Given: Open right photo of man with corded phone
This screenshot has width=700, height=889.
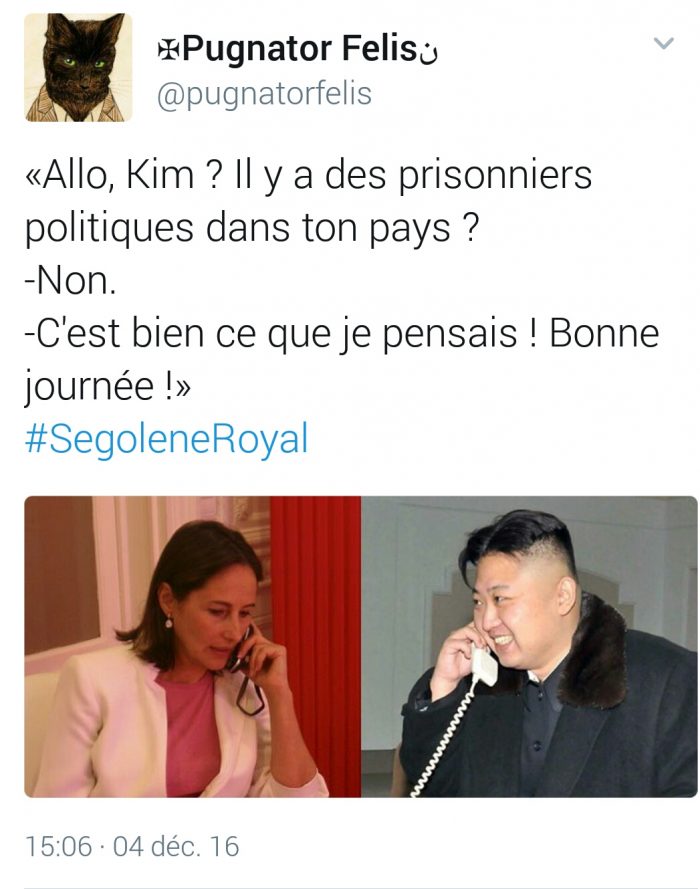Looking at the screenshot, I should pos(529,646).
